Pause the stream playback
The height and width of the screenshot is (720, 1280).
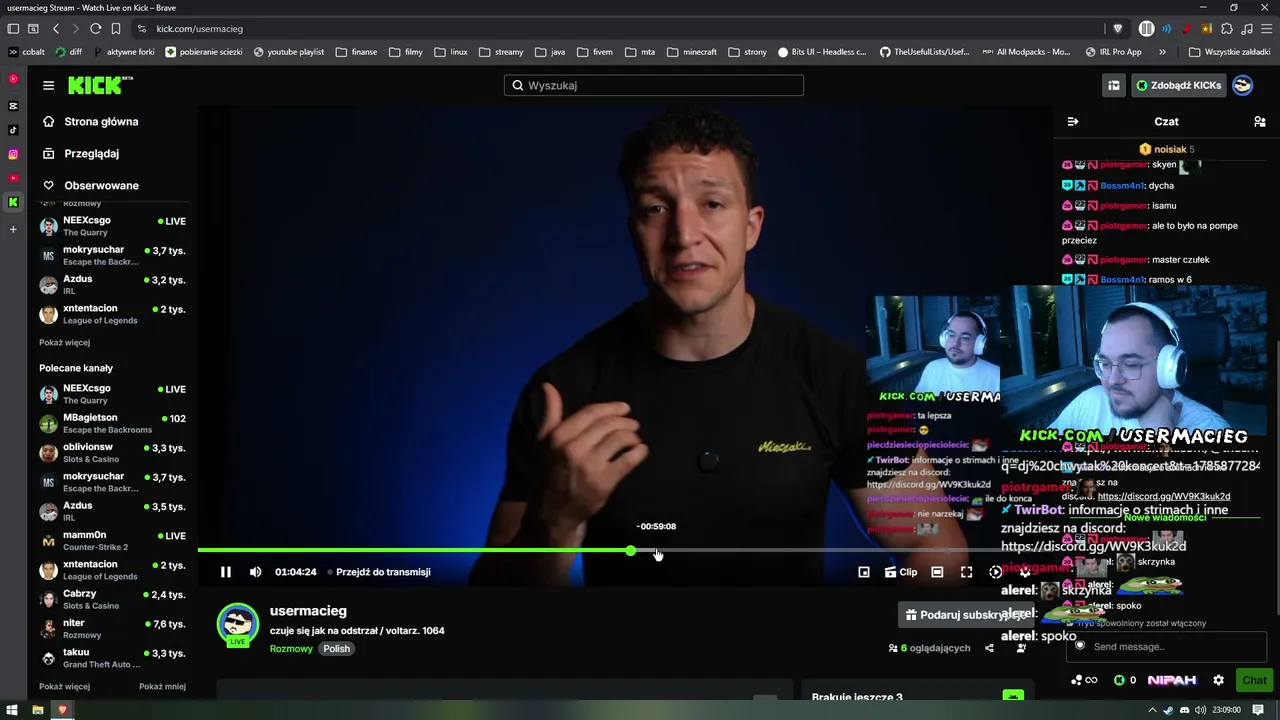pyautogui.click(x=226, y=572)
